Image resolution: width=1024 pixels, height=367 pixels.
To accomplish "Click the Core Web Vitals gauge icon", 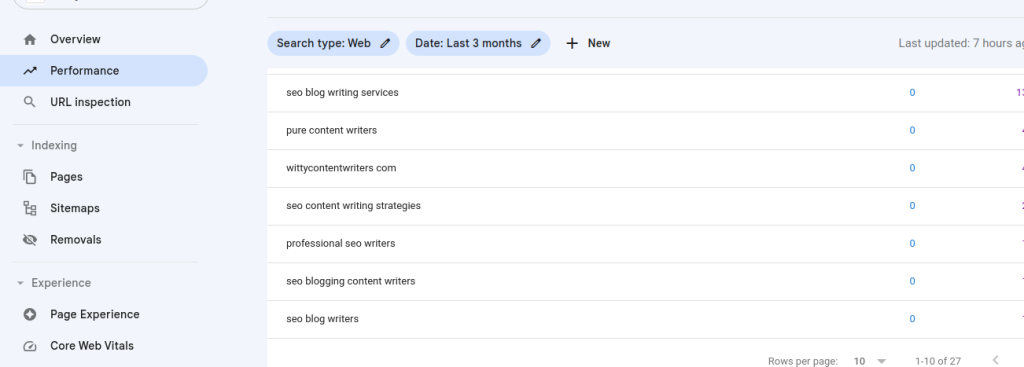I will 29,346.
